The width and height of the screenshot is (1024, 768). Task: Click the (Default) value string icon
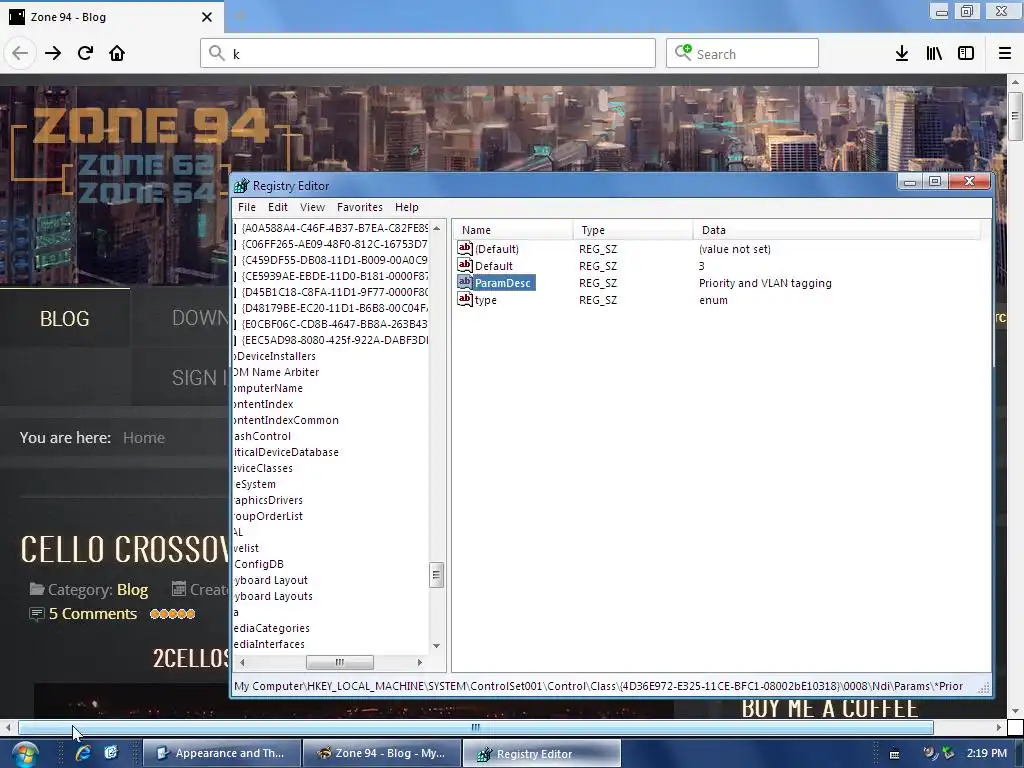(x=465, y=248)
